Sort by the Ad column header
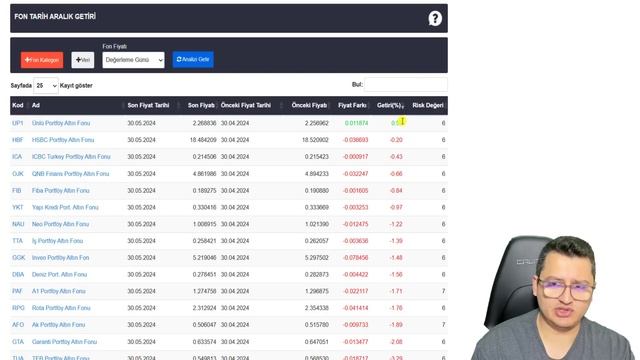 pyautogui.click(x=36, y=105)
